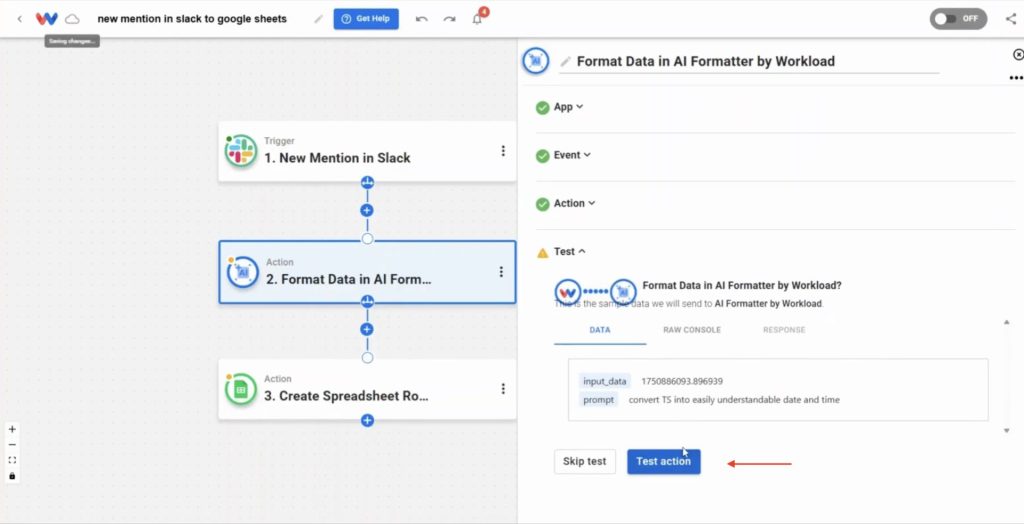
Task: Open options menu for Slack trigger step
Action: 503,151
